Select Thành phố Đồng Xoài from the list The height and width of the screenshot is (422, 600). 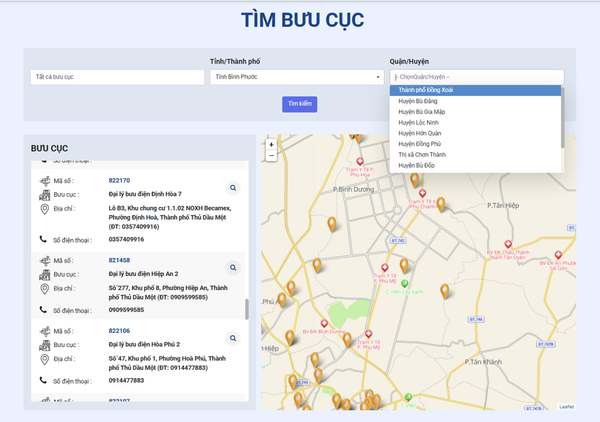click(x=475, y=90)
